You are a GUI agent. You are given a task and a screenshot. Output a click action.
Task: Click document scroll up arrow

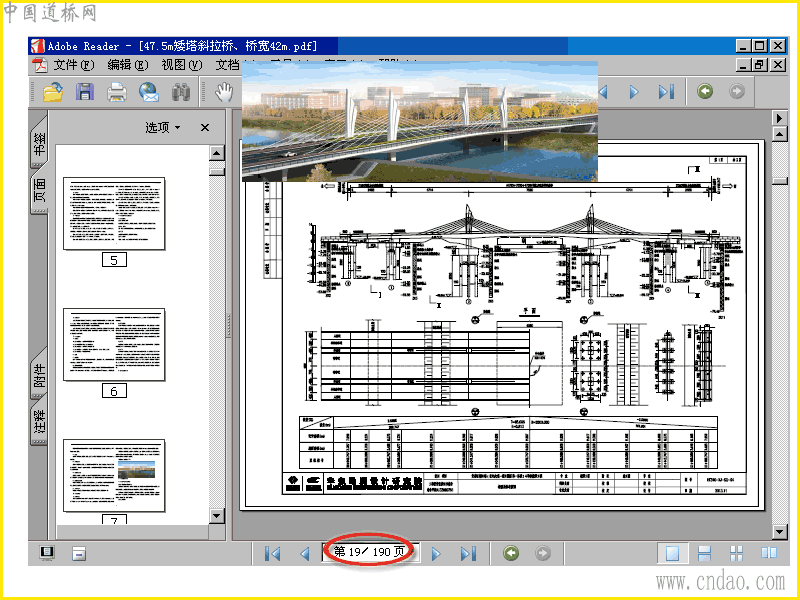pyautogui.click(x=780, y=134)
